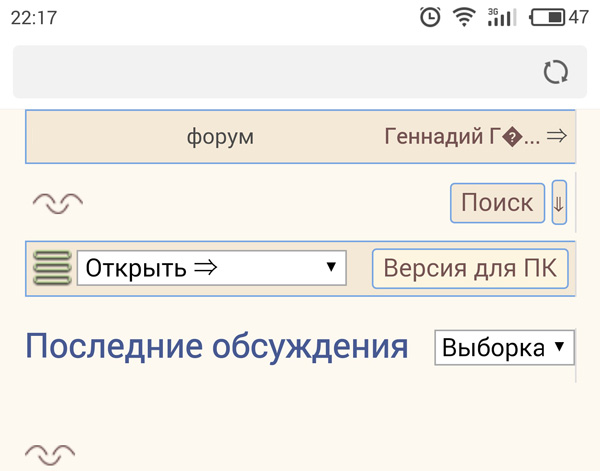The image size is (600, 471).
Task: Click the wavy bird logo near Поиск
Action: (58, 203)
